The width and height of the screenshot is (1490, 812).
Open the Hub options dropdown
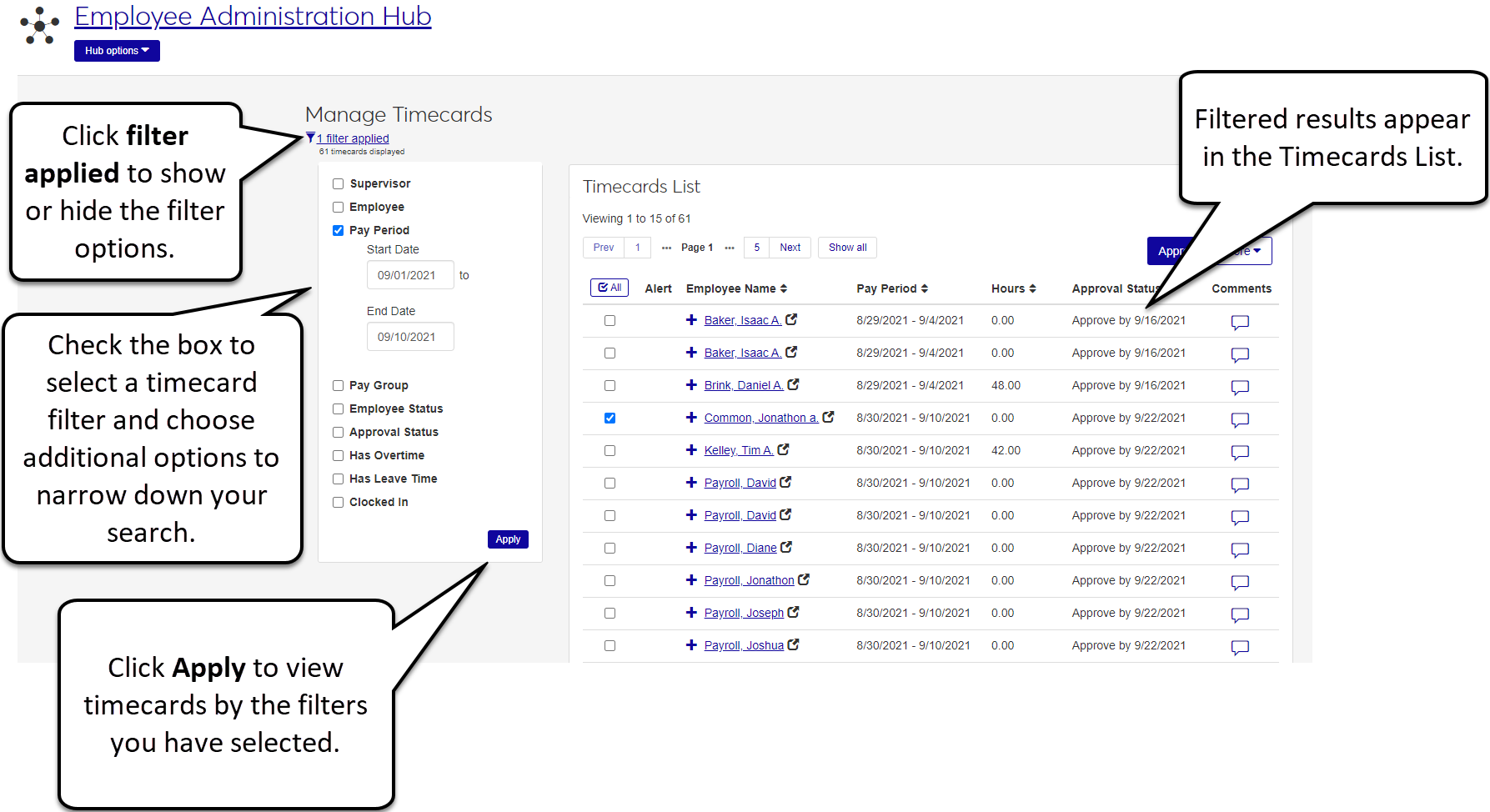(x=117, y=51)
